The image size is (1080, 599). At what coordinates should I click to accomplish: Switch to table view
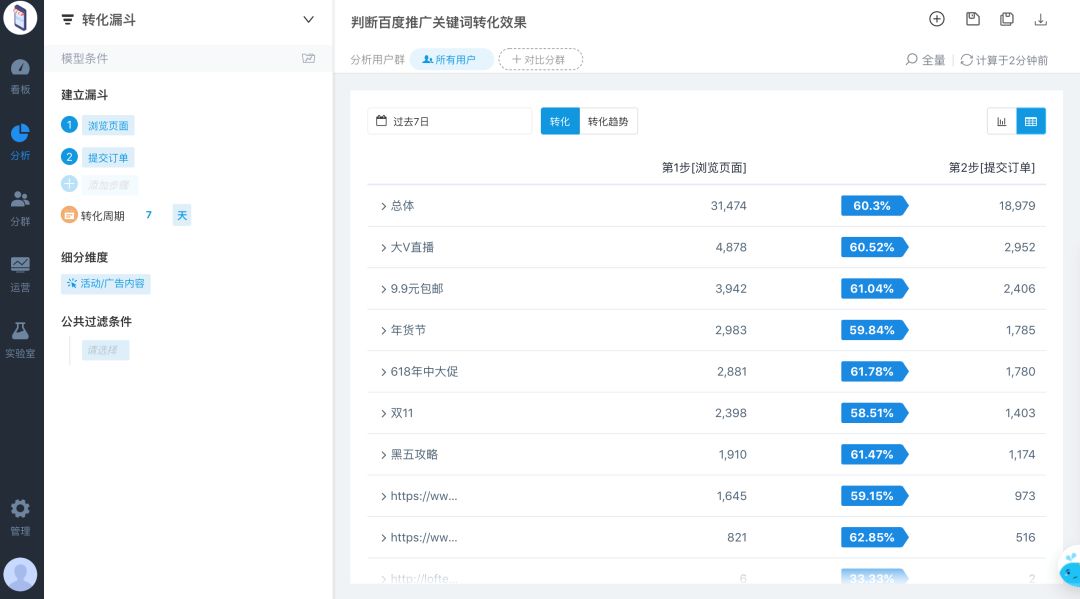(x=1031, y=122)
